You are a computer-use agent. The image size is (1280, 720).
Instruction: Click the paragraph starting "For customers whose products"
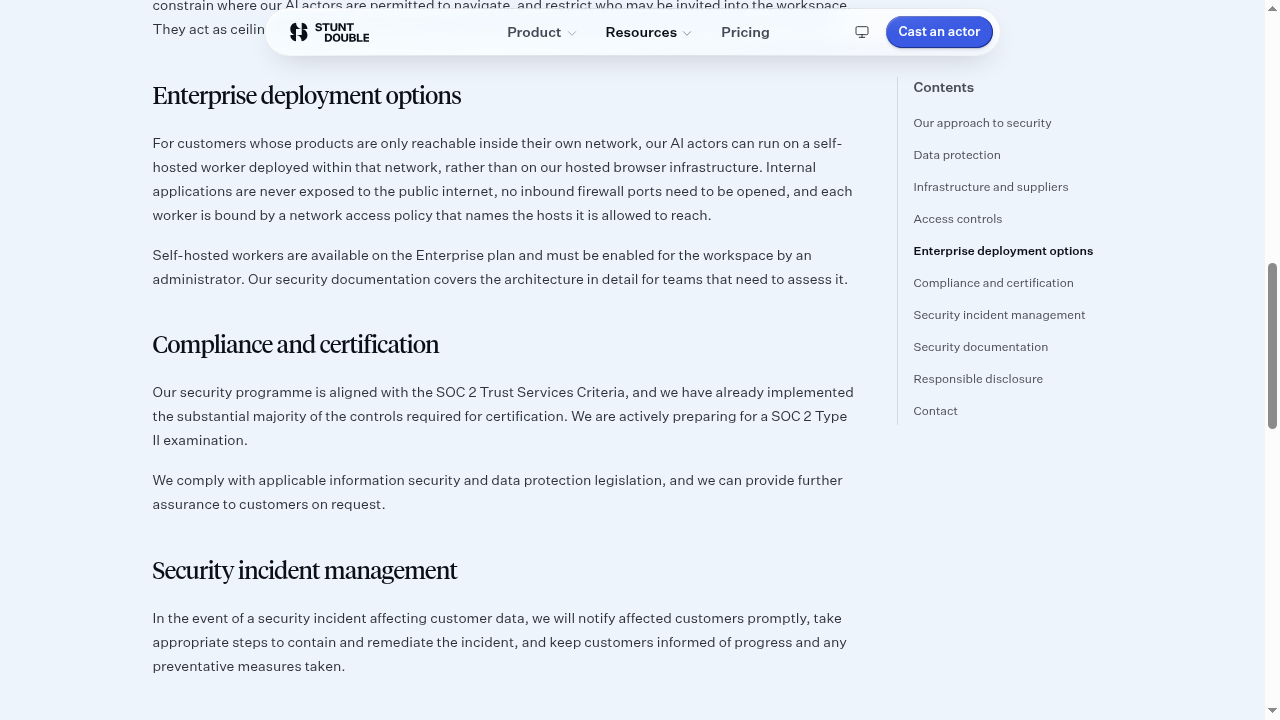coord(503,179)
